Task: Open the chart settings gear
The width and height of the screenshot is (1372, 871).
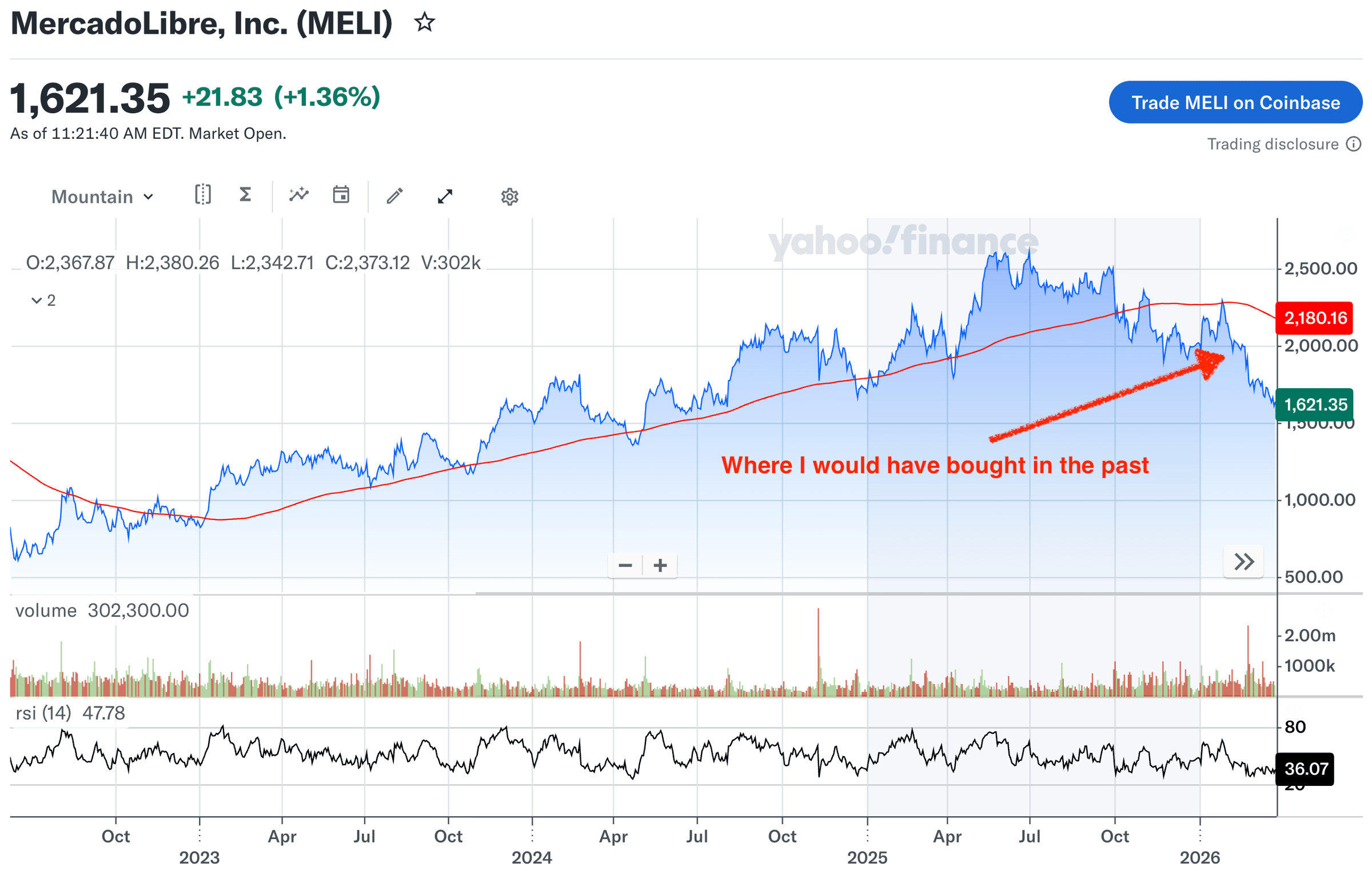Action: pyautogui.click(x=509, y=197)
